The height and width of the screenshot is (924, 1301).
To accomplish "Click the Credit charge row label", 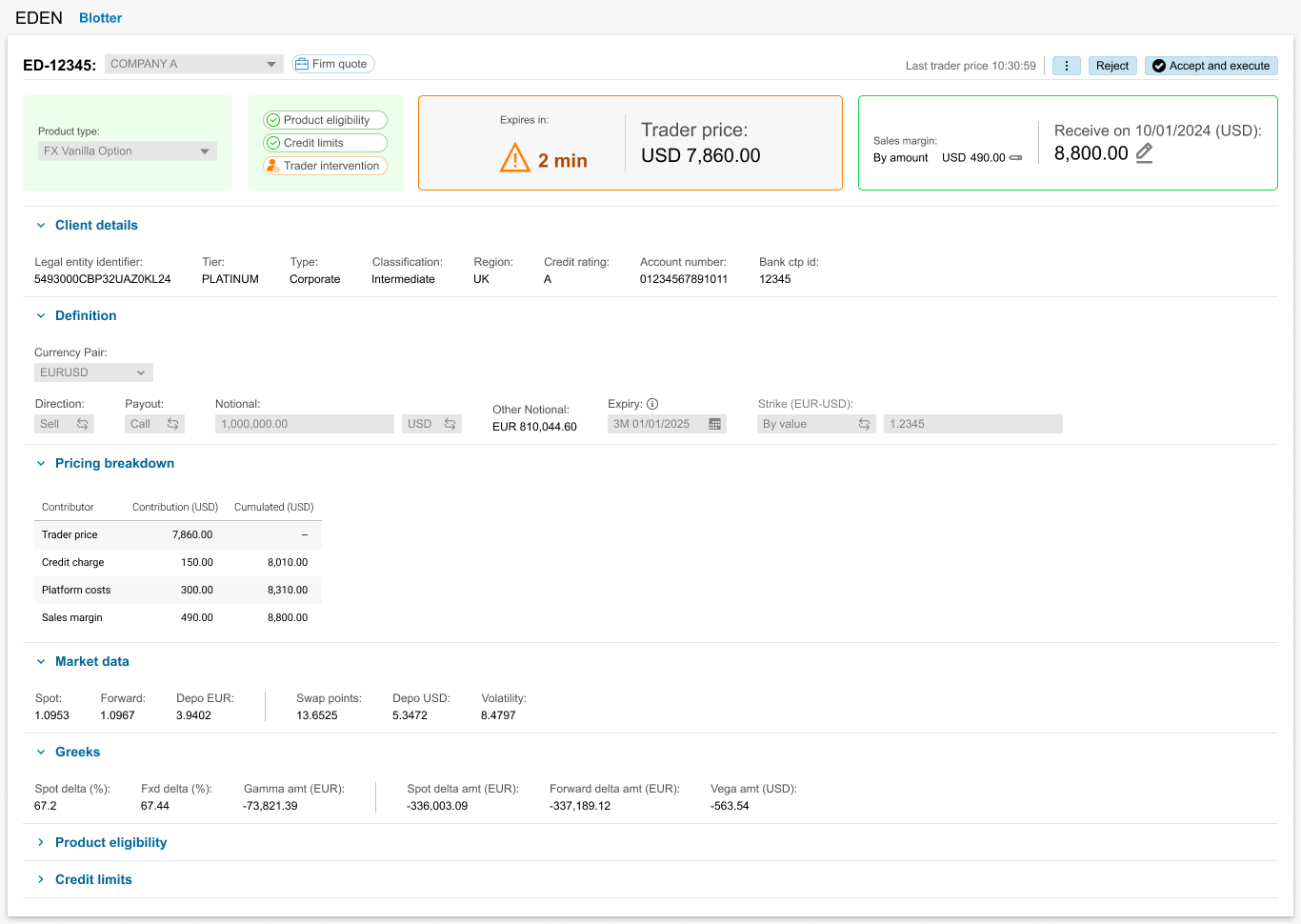I will pos(73,562).
